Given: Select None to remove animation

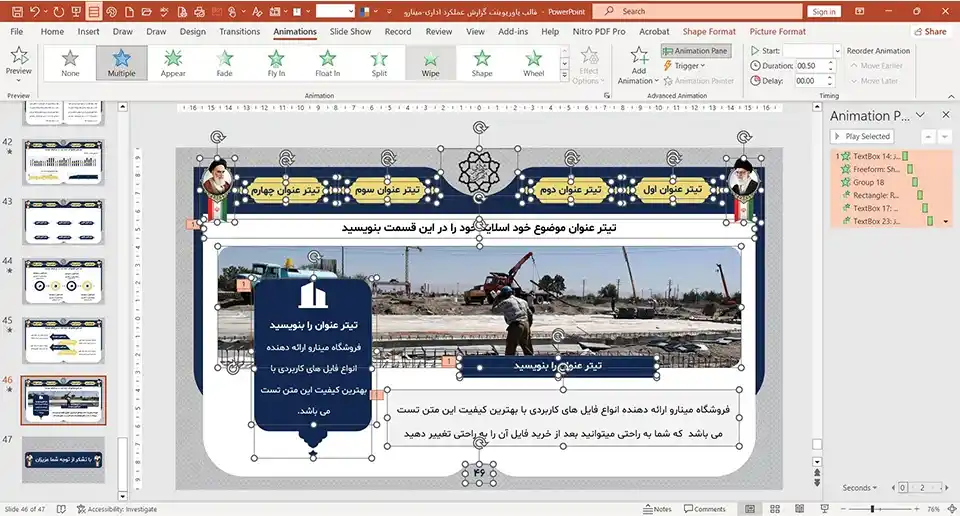Looking at the screenshot, I should (x=70, y=63).
